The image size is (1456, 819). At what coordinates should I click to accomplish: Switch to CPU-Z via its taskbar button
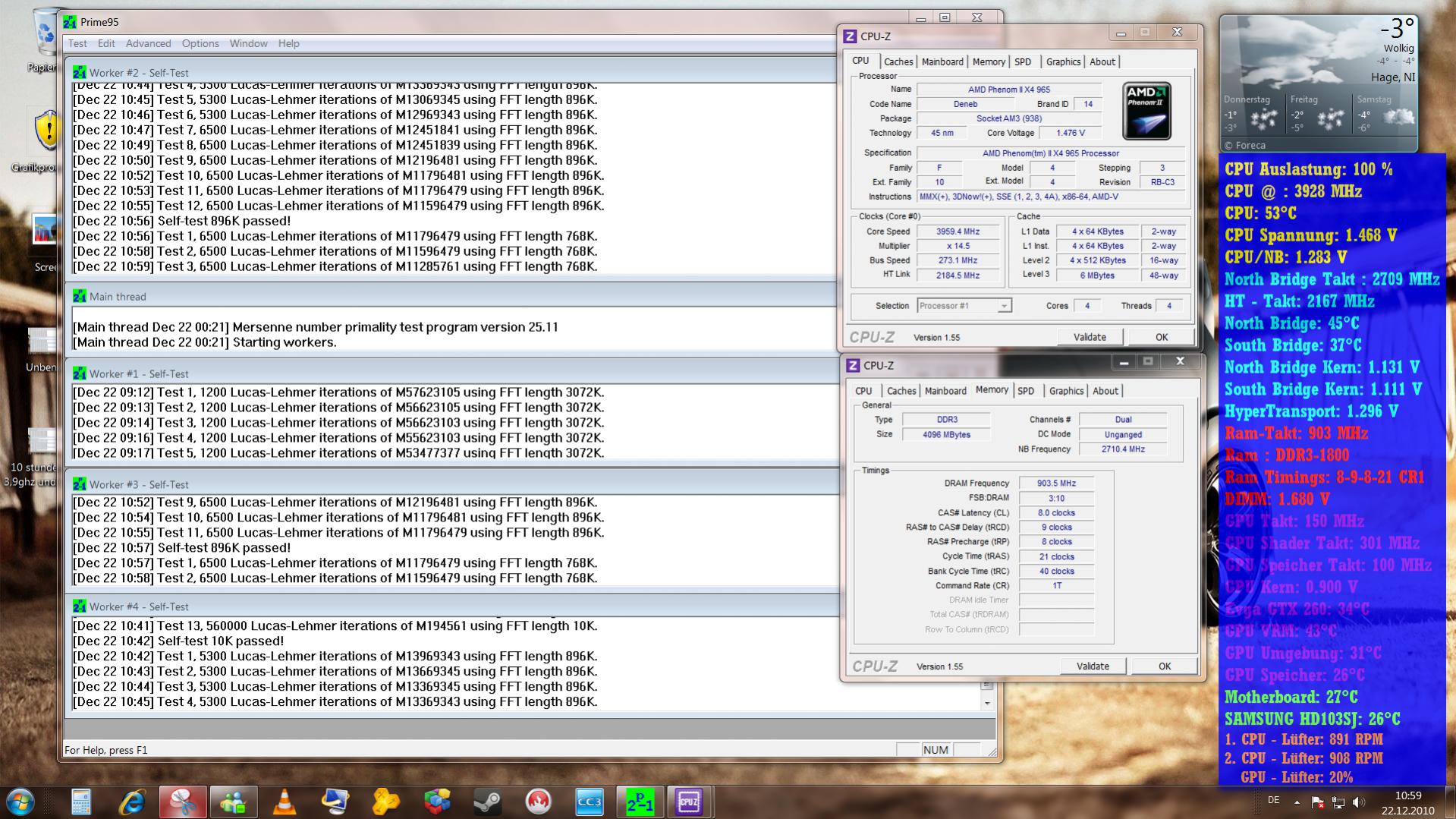pos(690,802)
